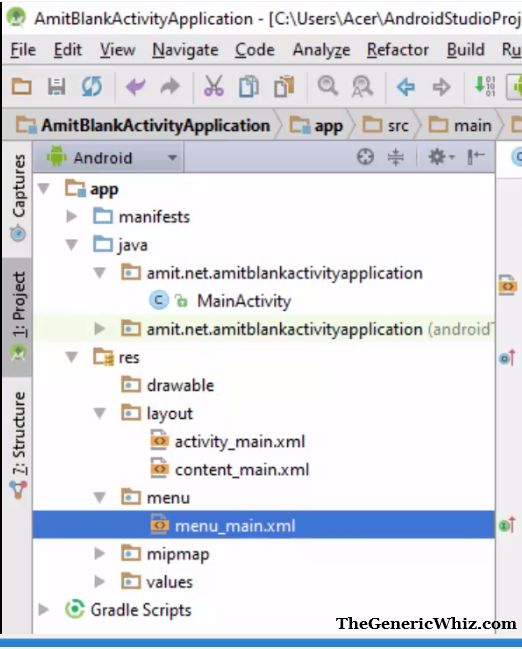Collapse the layout folder
Screen dimensions: 522x649
tap(99, 413)
